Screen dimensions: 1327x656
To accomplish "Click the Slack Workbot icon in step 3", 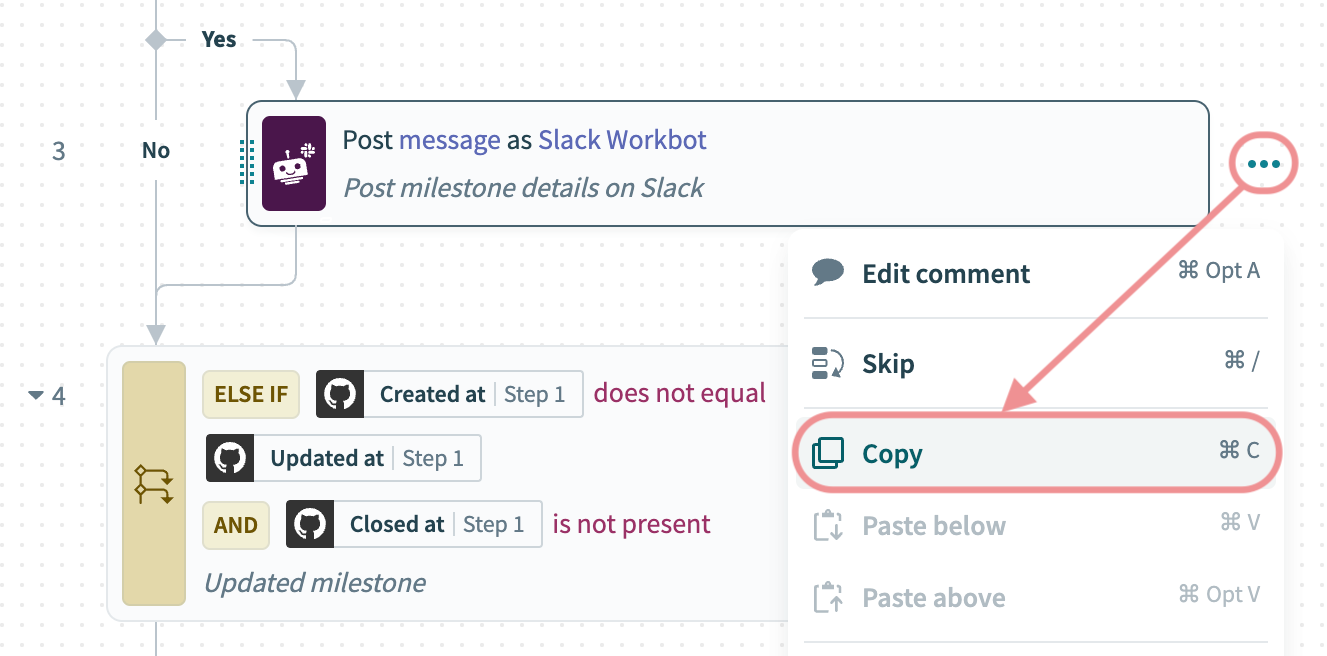I will [294, 163].
